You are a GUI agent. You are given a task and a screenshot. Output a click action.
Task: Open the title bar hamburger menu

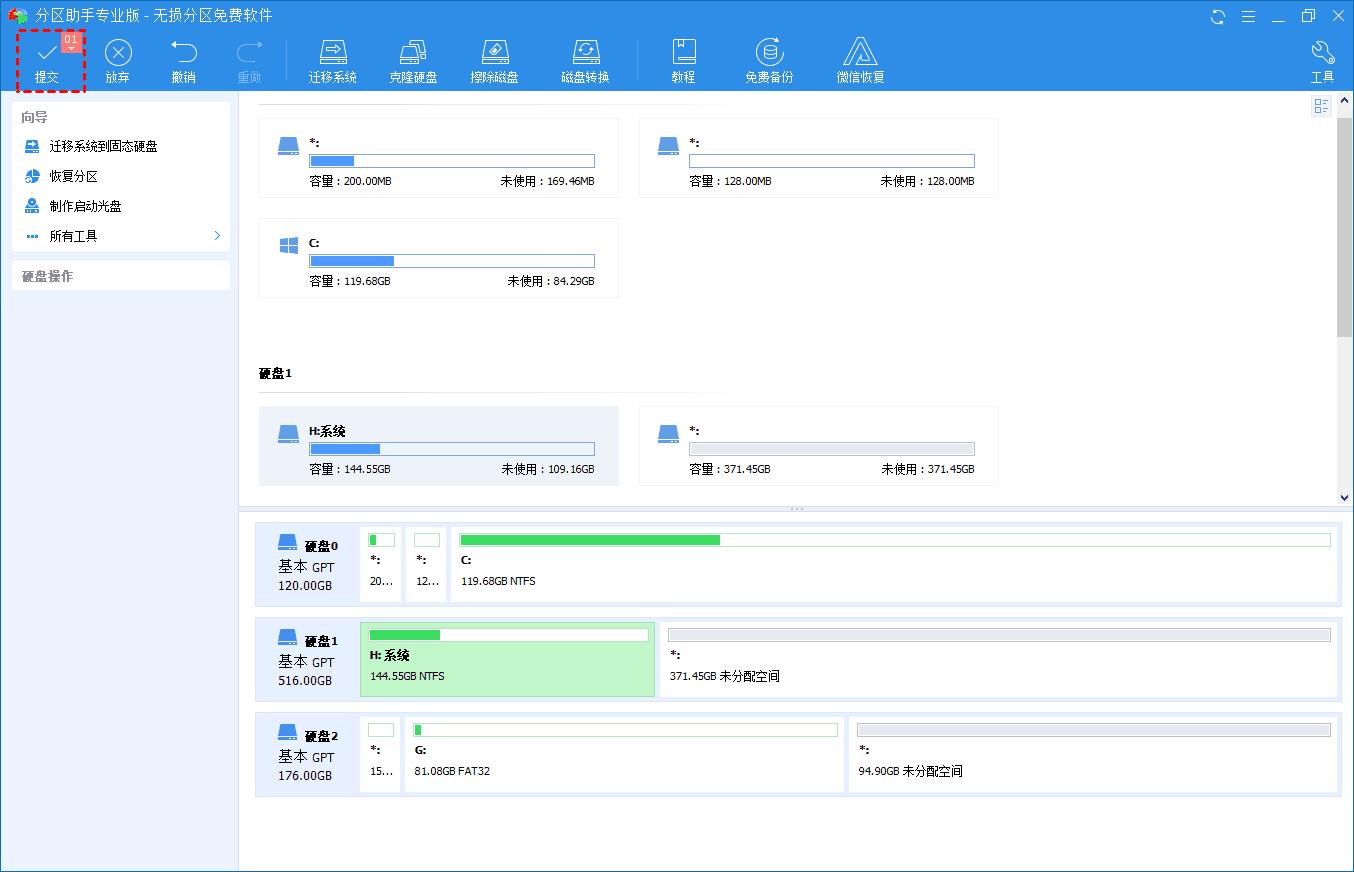(x=1248, y=16)
